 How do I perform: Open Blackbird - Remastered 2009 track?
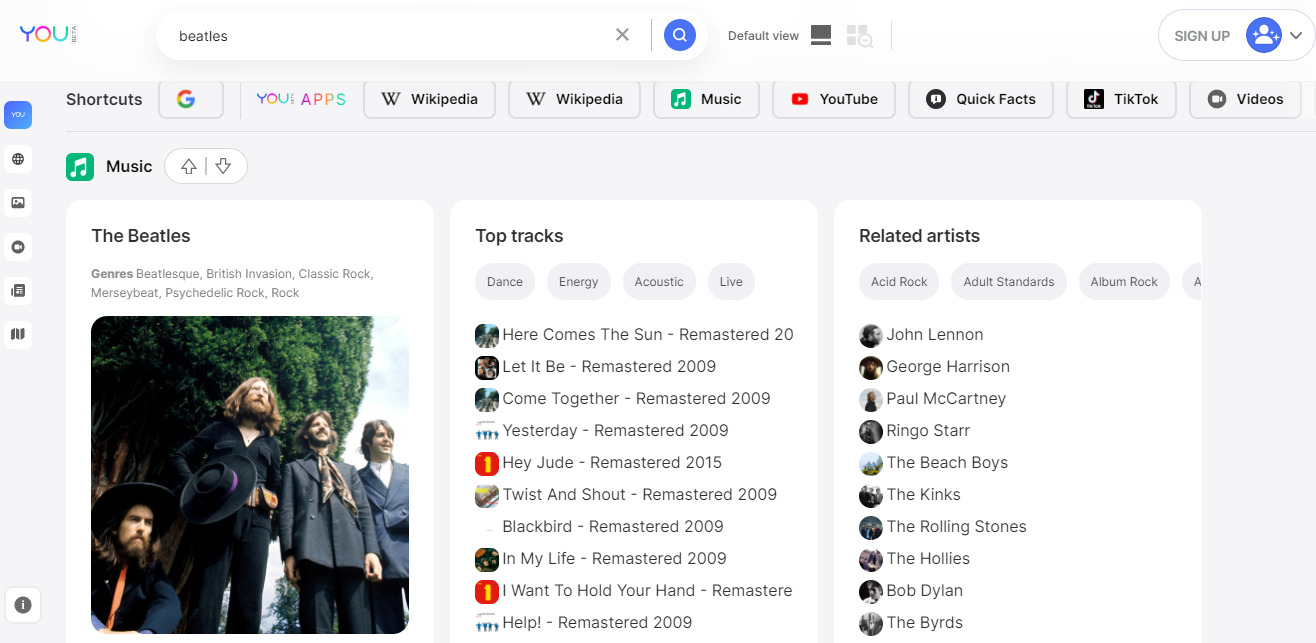pos(613,527)
